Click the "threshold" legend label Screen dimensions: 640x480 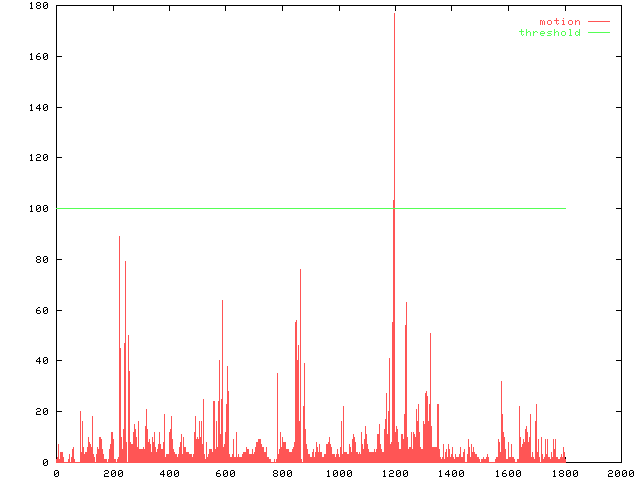coord(549,33)
